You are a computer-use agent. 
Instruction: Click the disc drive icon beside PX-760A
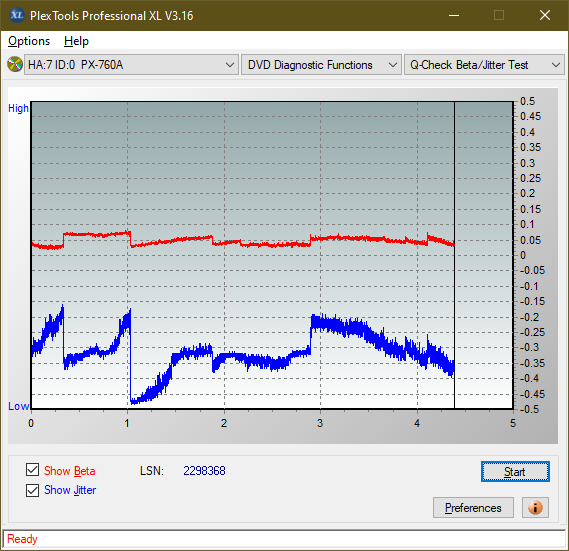tap(15, 65)
